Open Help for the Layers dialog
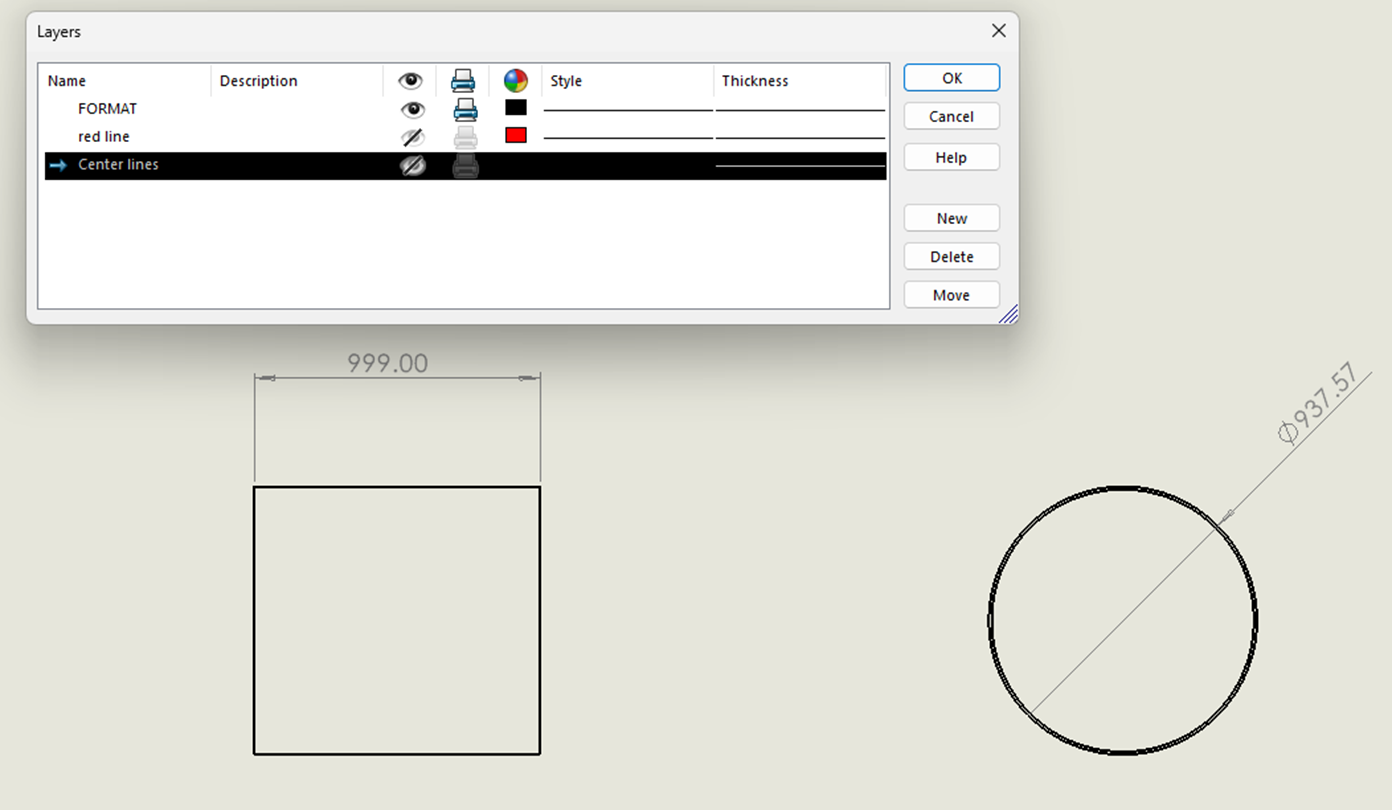Screen dimensions: 1392x810 [x=951, y=156]
